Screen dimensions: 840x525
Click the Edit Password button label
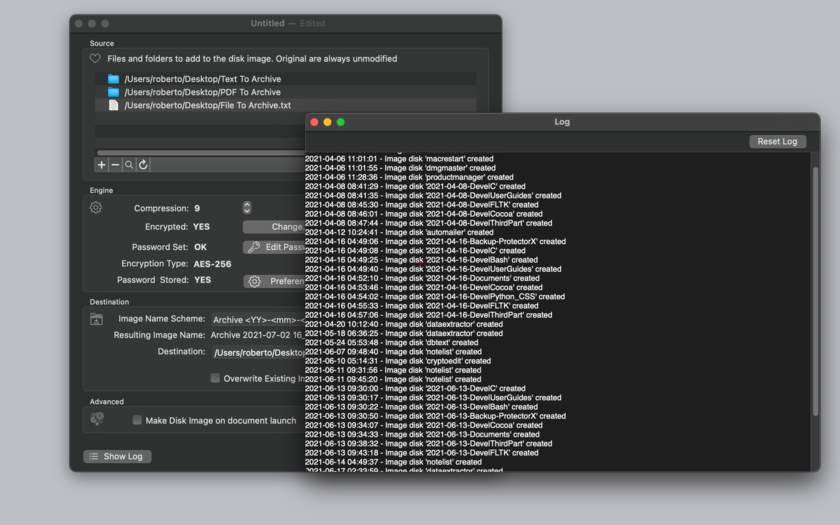click(x=285, y=247)
